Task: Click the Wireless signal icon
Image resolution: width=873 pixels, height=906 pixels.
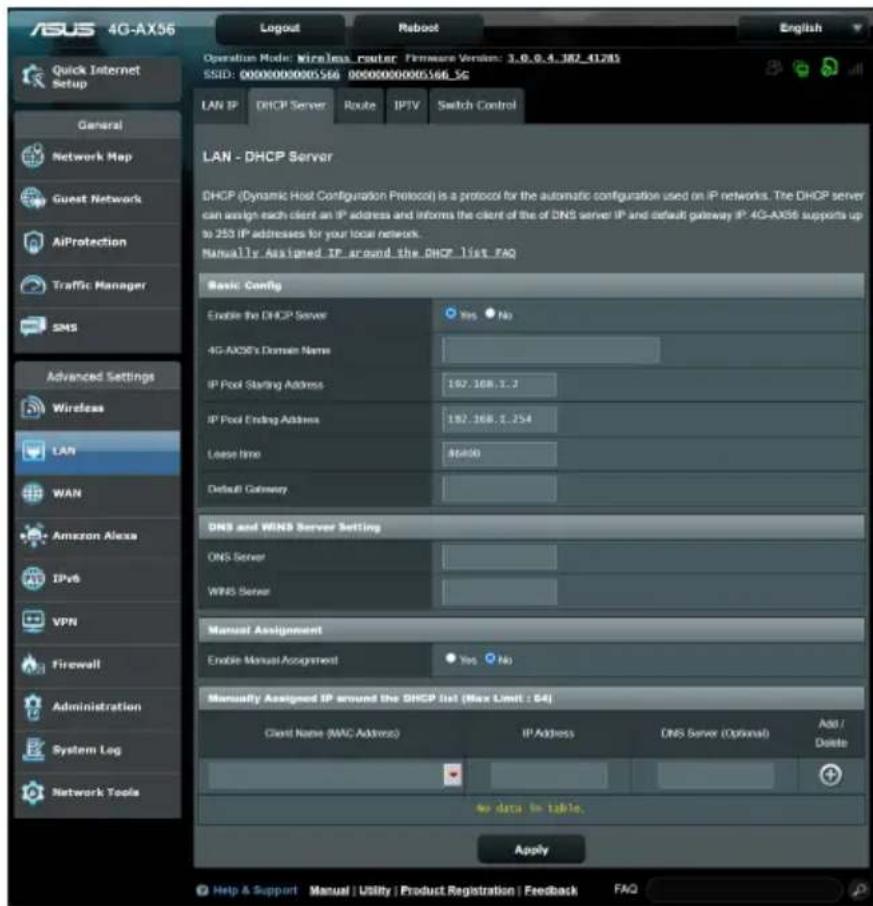Action: point(33,408)
